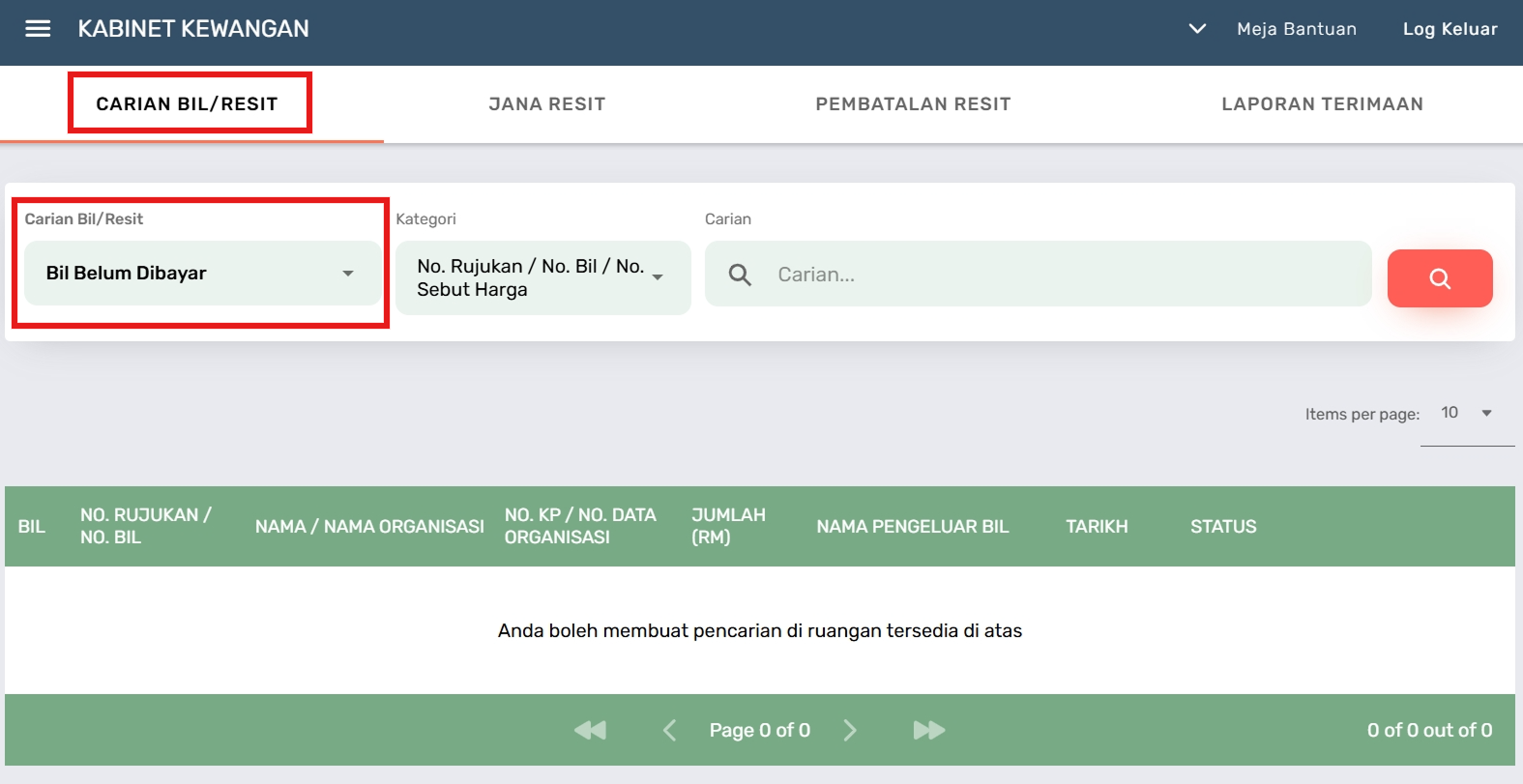Open Laporan Terimaan tab
Viewport: 1523px width, 784px height.
[x=1322, y=103]
